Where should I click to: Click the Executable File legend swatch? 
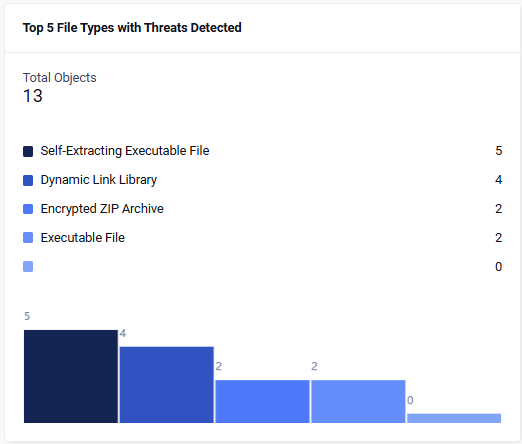click(x=28, y=238)
